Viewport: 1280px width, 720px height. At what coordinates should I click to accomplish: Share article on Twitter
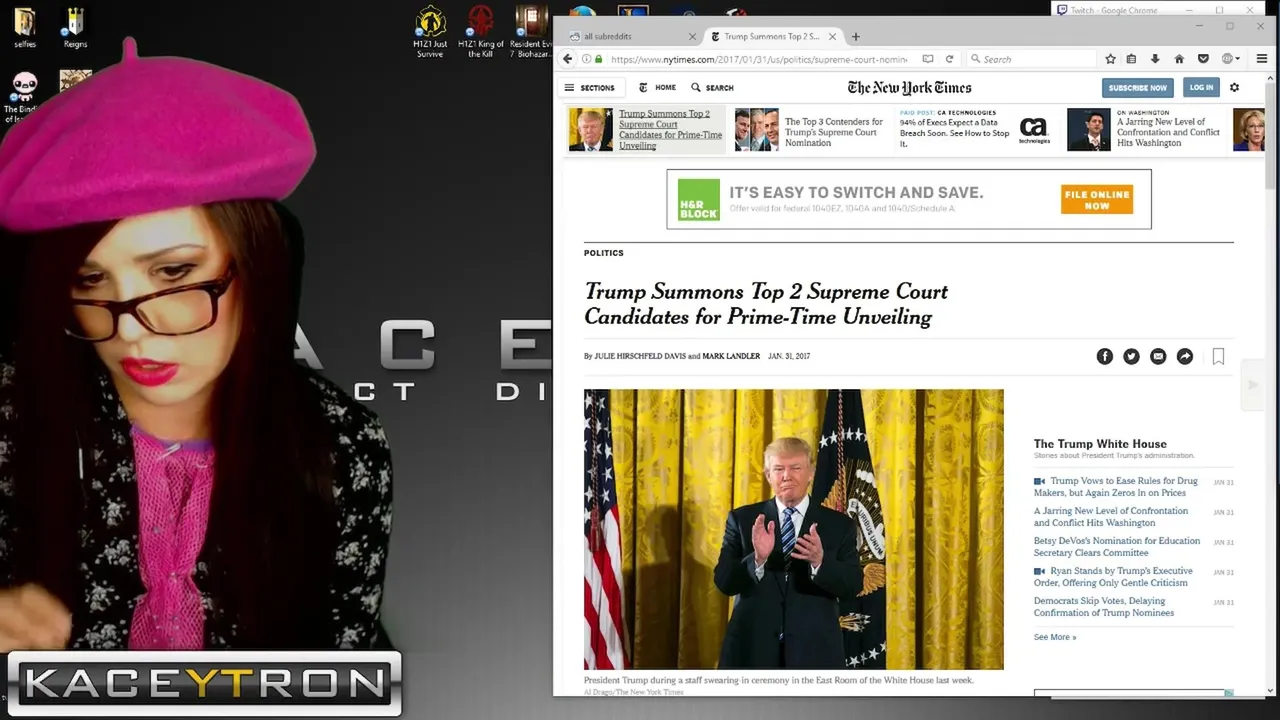pos(1131,356)
